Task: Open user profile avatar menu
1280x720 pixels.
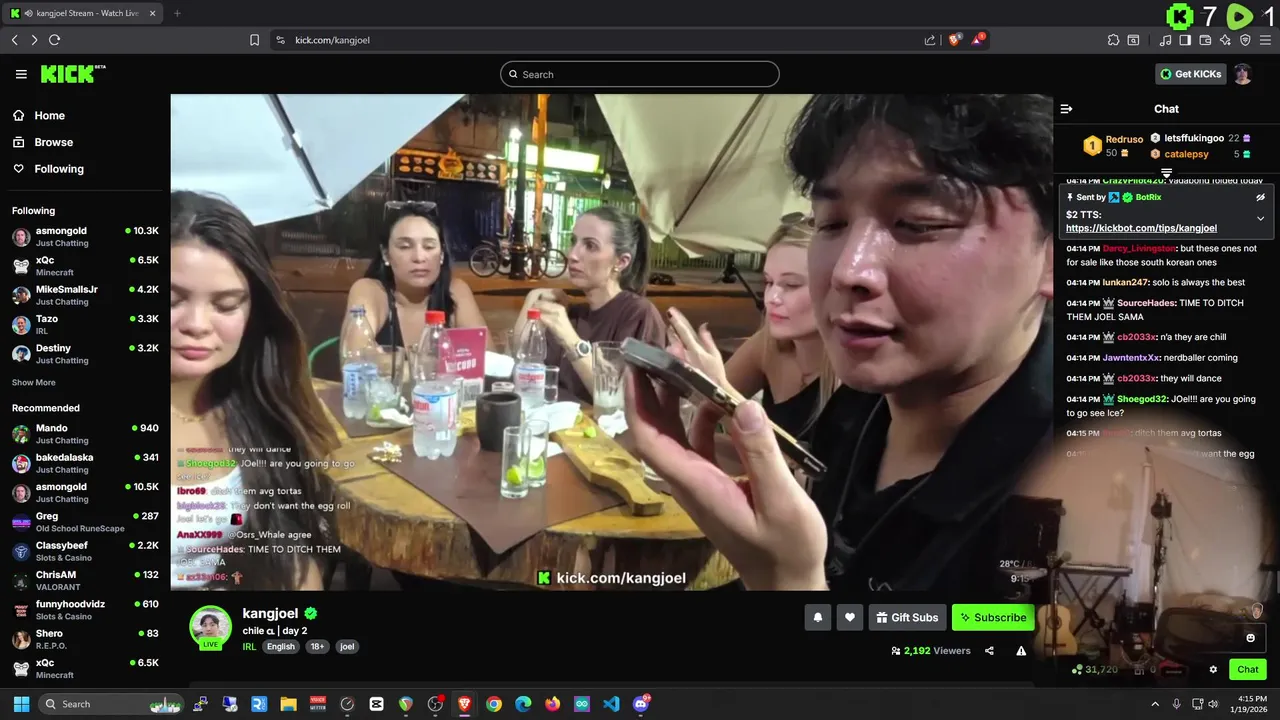Action: 1243,74
